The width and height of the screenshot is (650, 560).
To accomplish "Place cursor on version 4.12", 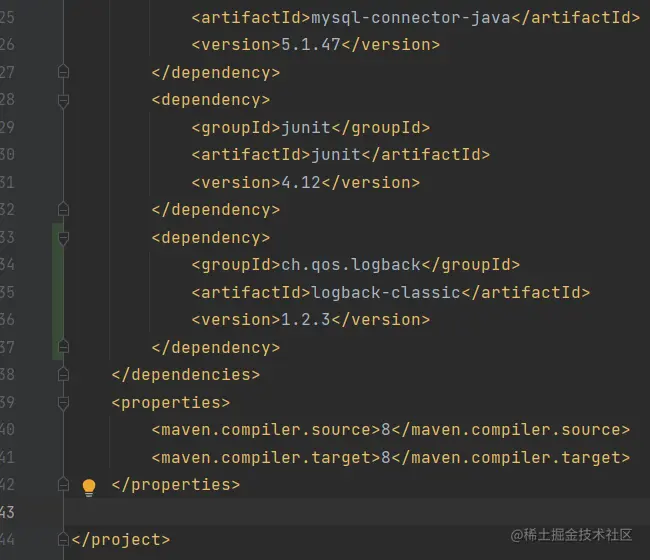I will click(301, 183).
